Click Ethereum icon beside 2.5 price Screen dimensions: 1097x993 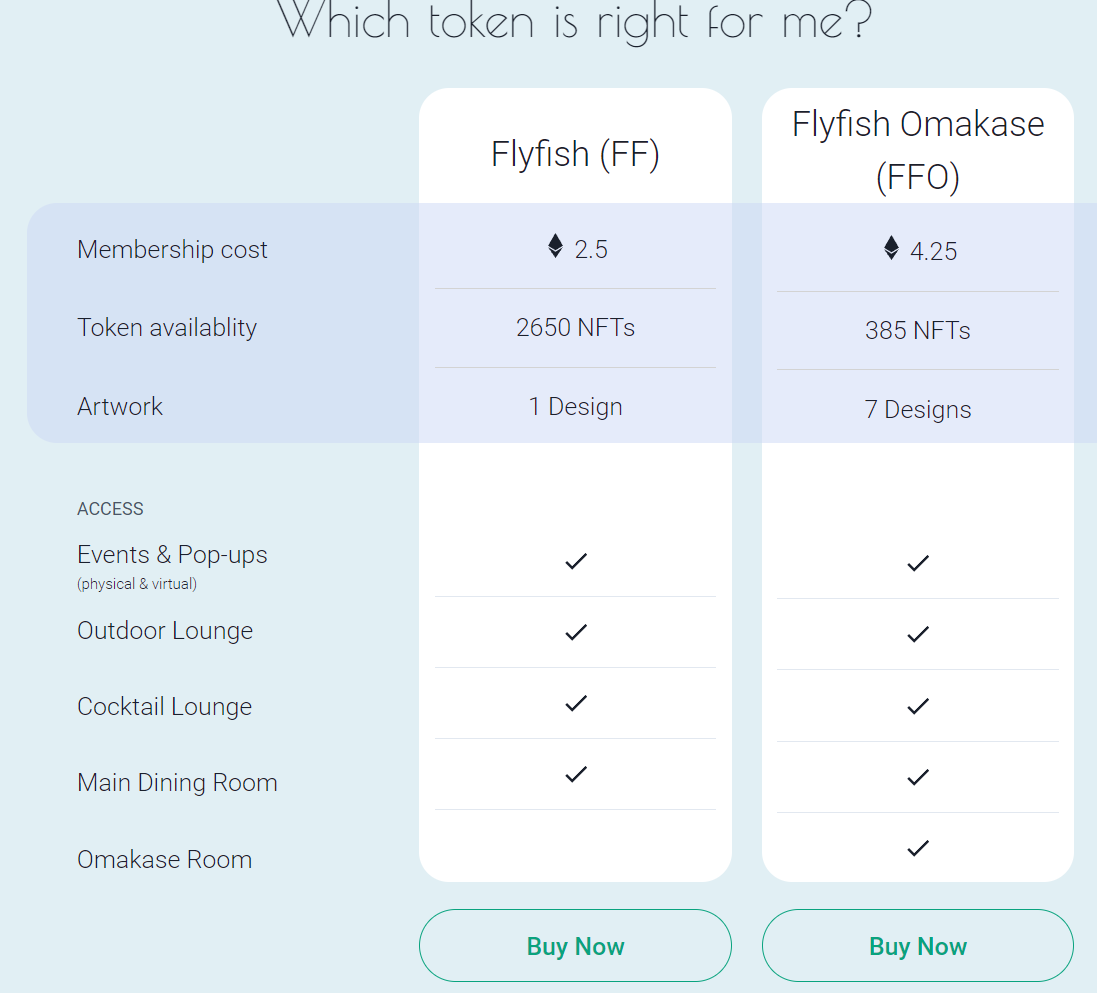pyautogui.click(x=555, y=246)
